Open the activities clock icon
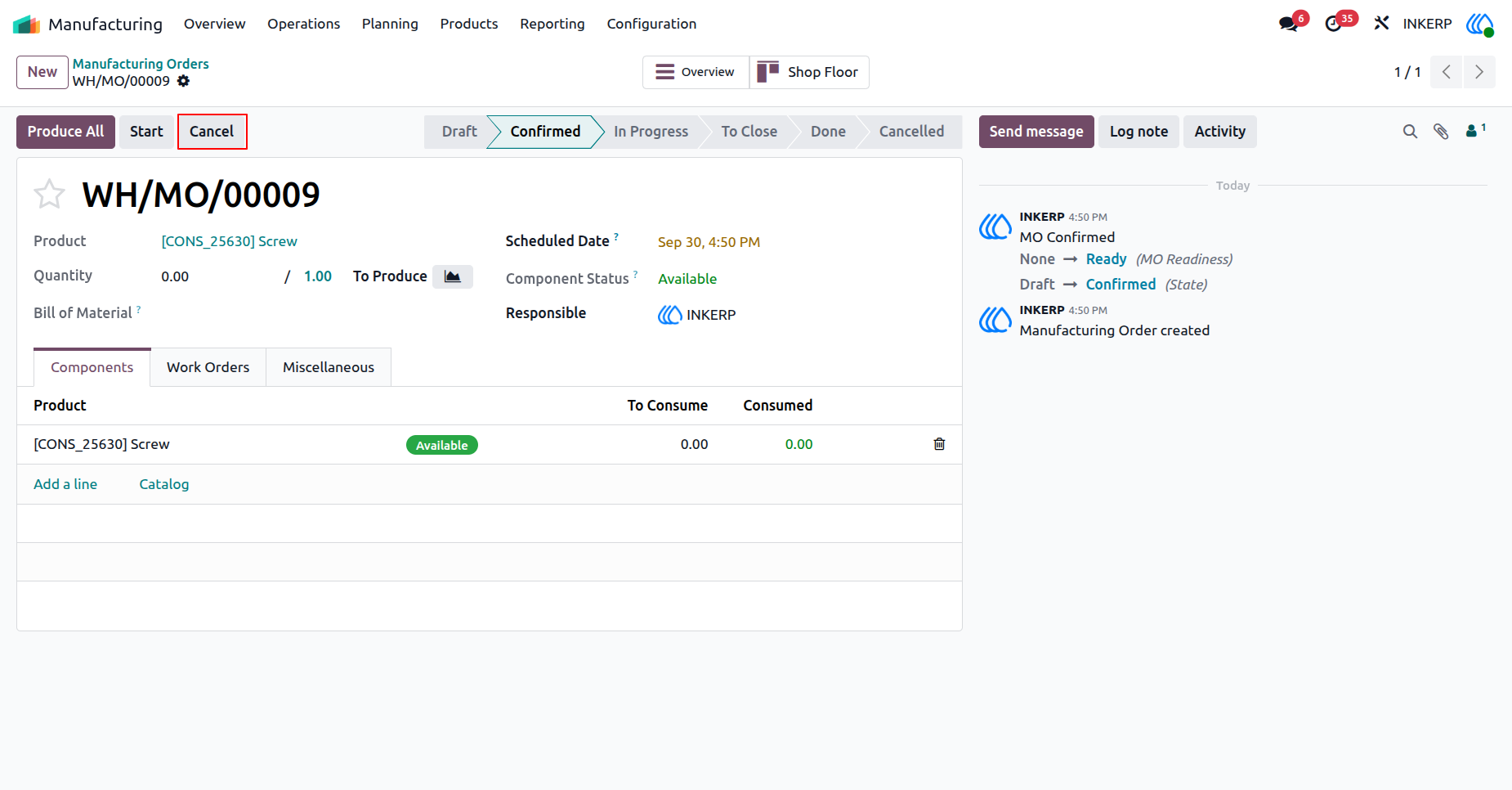The height and width of the screenshot is (790, 1512). (1334, 24)
